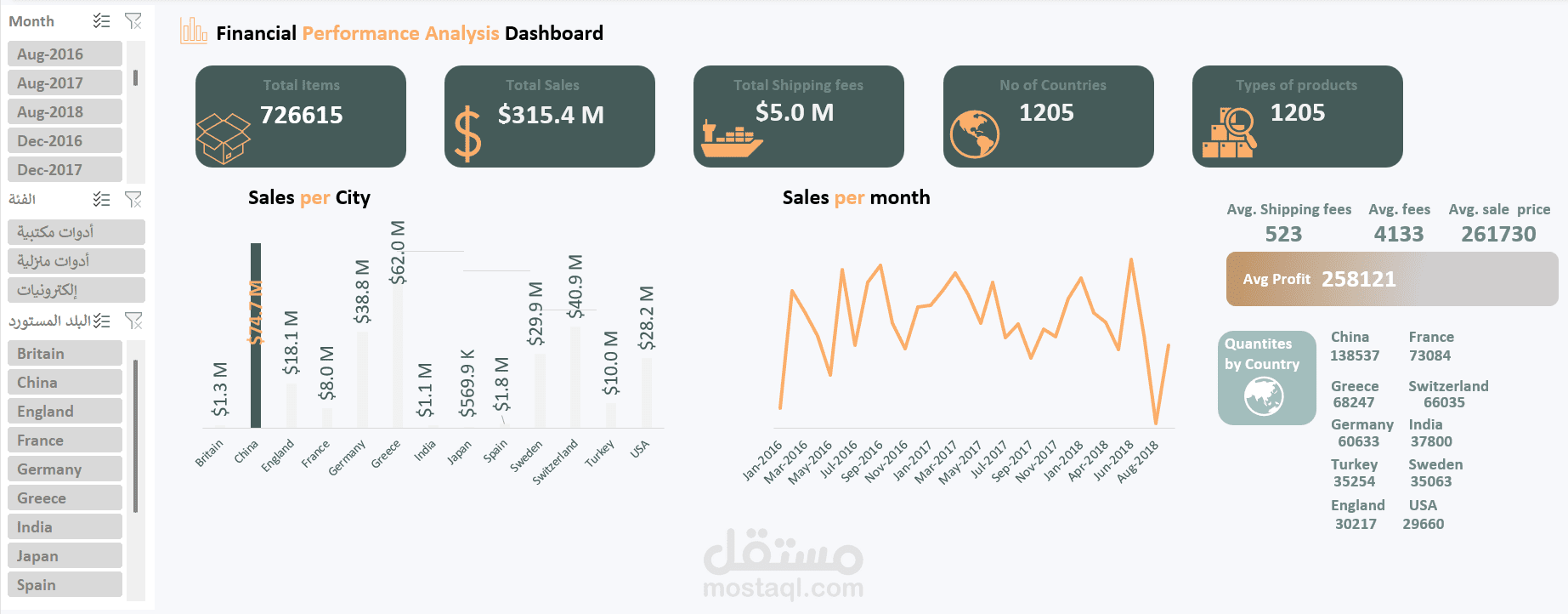Click the box icon in Total Items card
The image size is (1568, 614).
click(x=224, y=138)
